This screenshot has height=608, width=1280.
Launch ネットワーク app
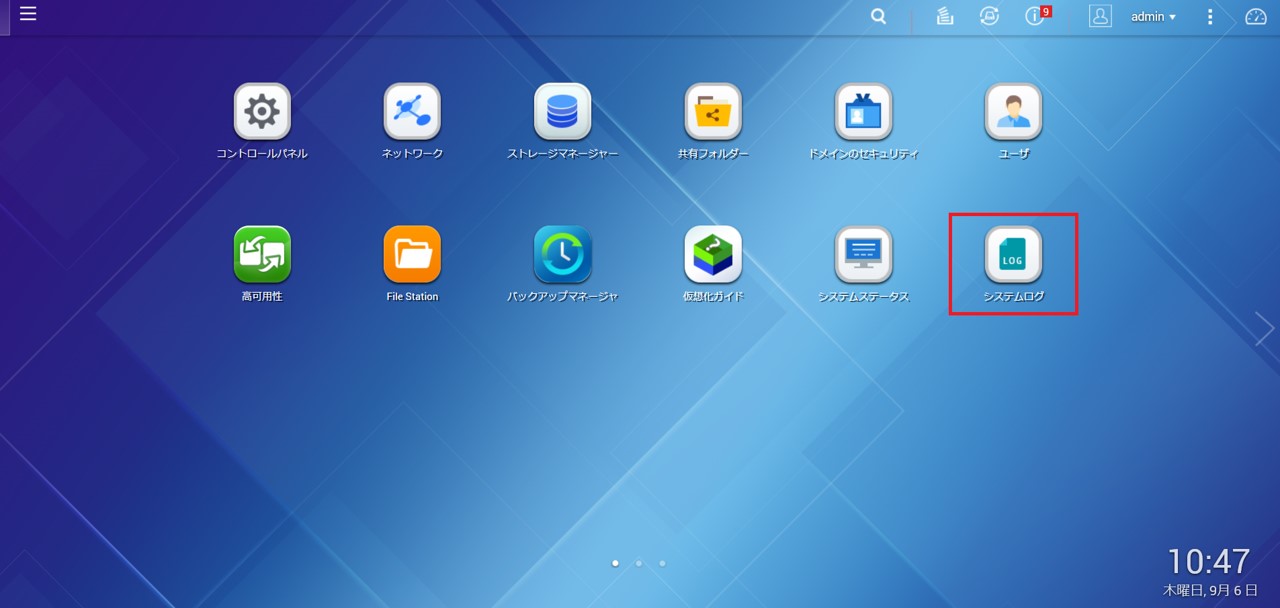pos(412,111)
